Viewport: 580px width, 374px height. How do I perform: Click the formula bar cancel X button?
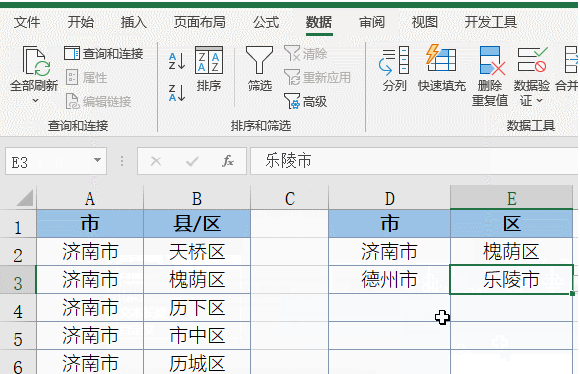[156, 161]
